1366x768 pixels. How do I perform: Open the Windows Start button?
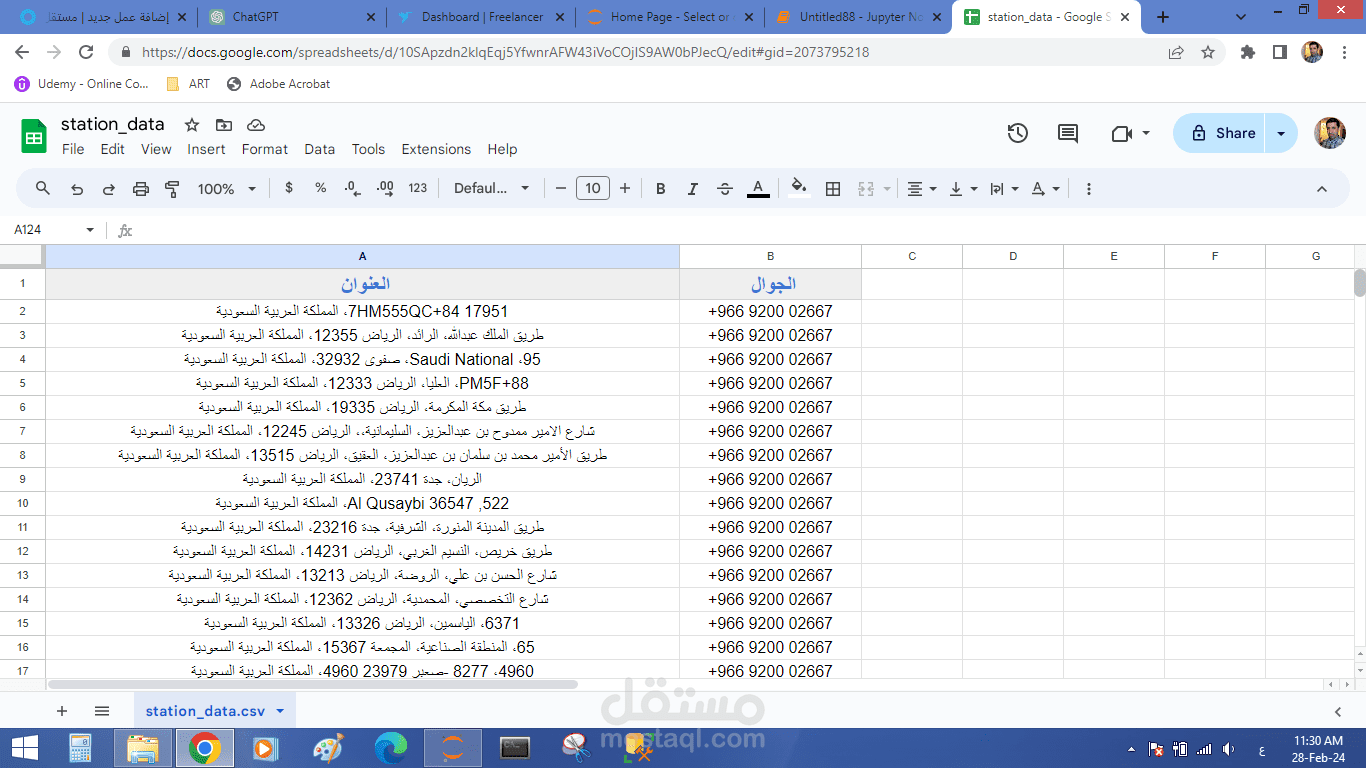(x=23, y=748)
